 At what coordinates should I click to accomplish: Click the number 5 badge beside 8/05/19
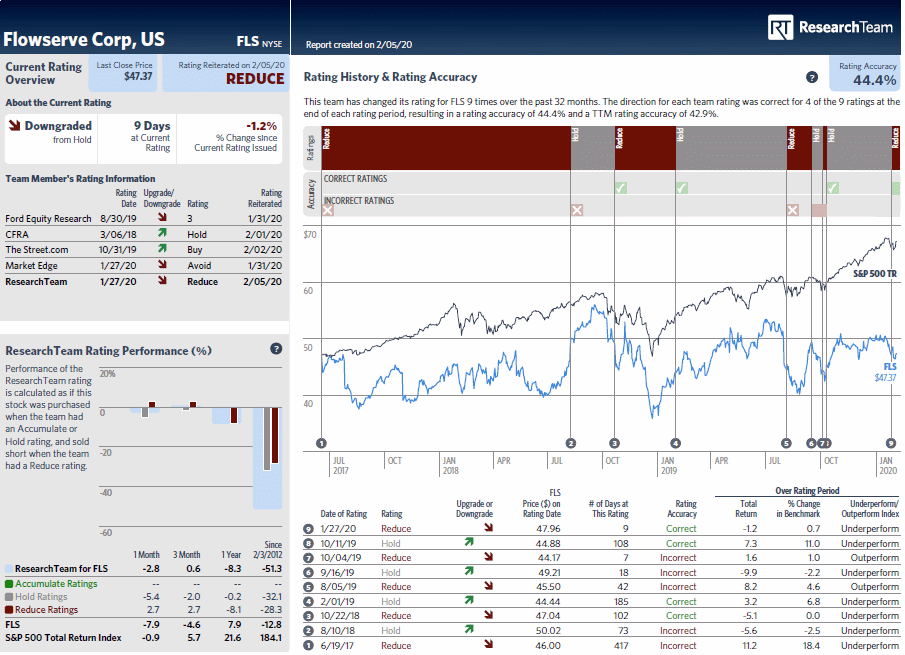pyautogui.click(x=309, y=587)
